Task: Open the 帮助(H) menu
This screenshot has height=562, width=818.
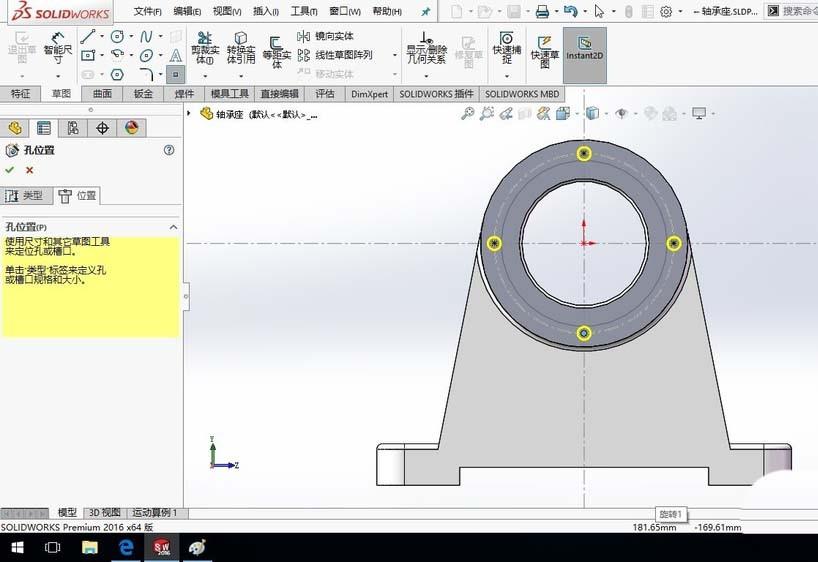Action: tap(387, 11)
